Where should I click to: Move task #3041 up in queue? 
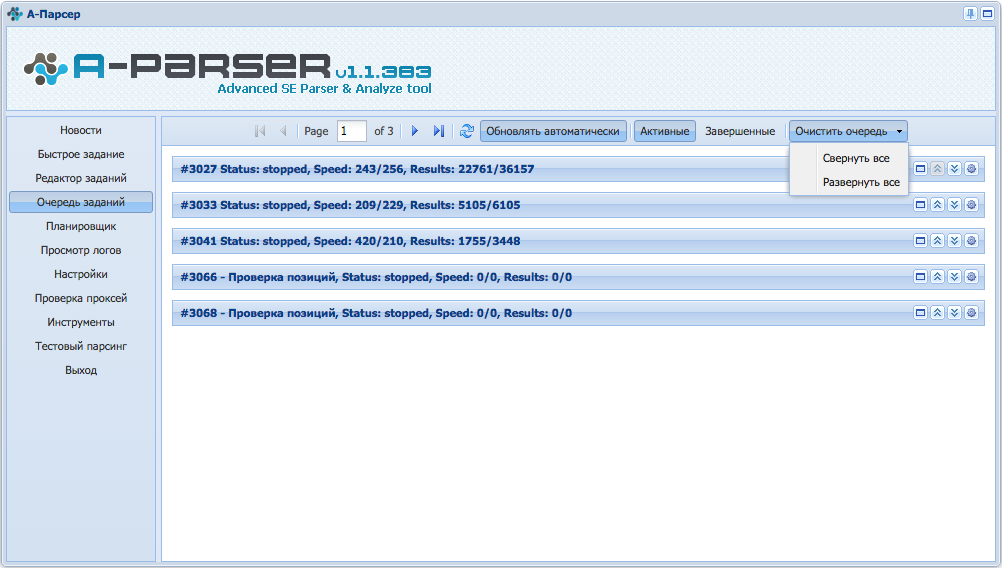[x=937, y=241]
